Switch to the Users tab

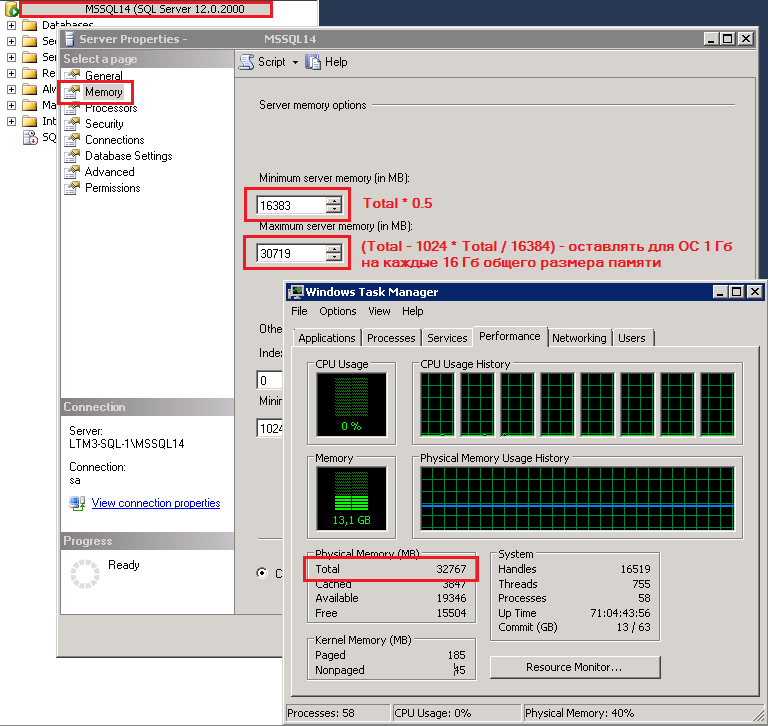click(x=632, y=338)
